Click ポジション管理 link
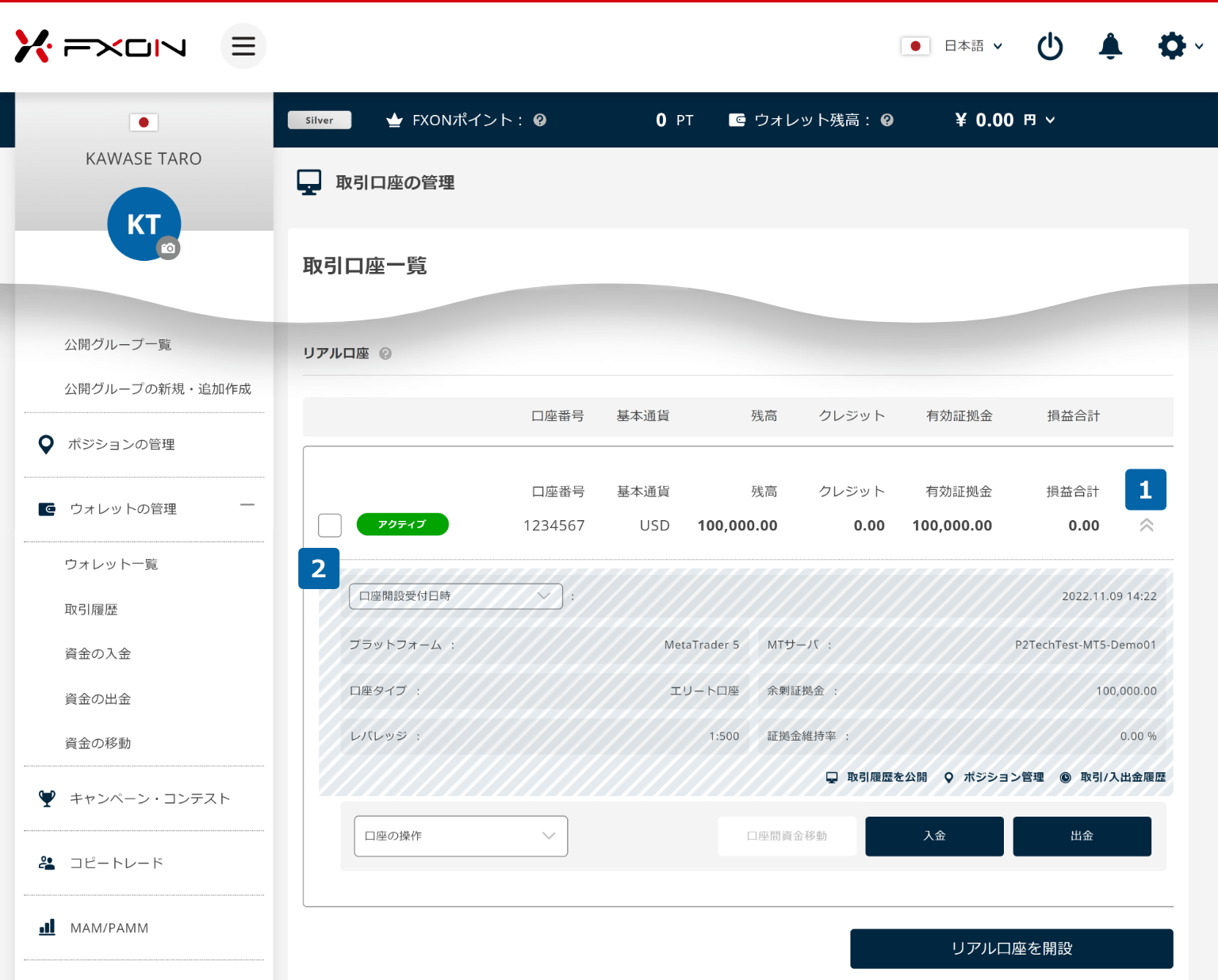Viewport: 1218px width, 980px height. point(994,777)
